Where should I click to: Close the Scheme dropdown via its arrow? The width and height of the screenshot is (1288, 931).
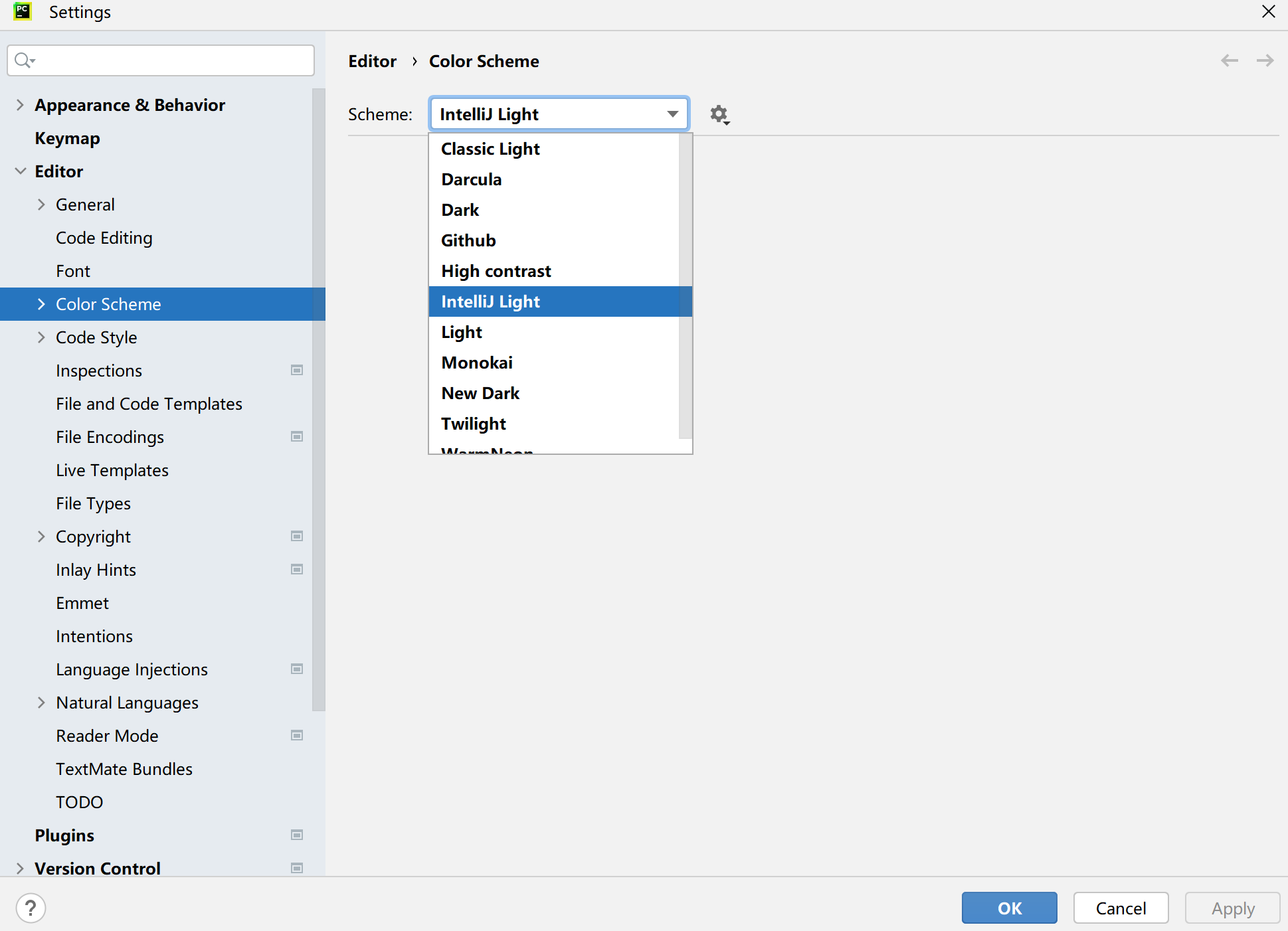[673, 114]
